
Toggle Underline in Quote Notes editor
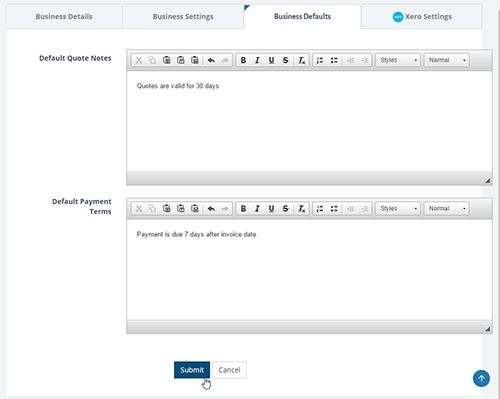(x=271, y=60)
